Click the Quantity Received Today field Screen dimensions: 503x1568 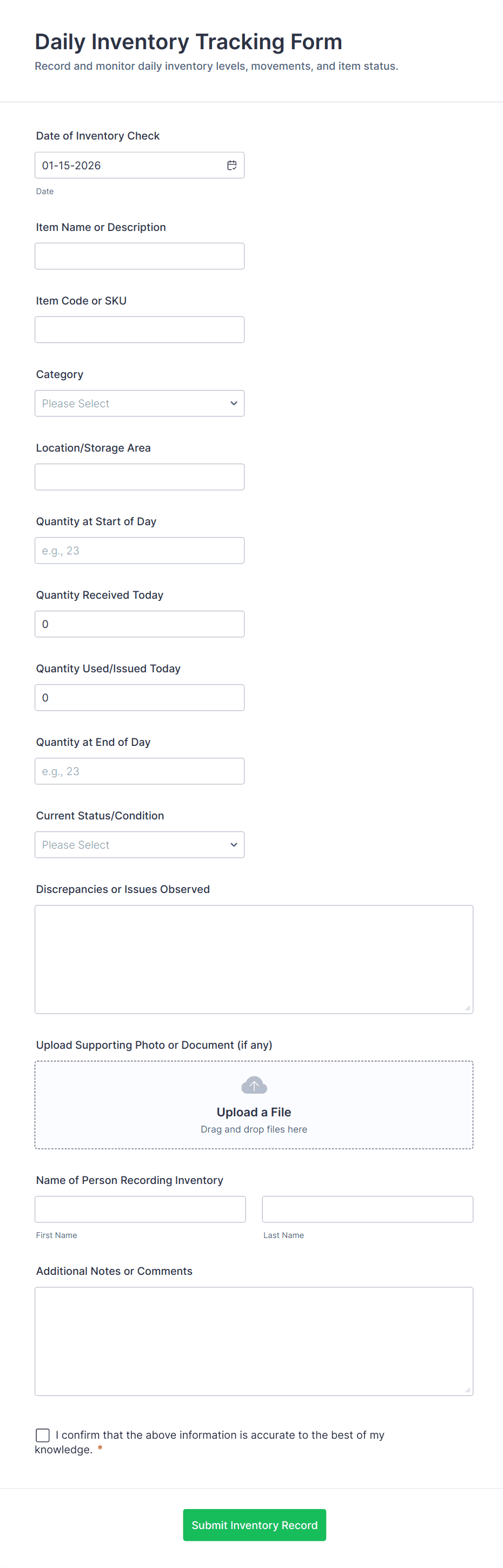[140, 623]
